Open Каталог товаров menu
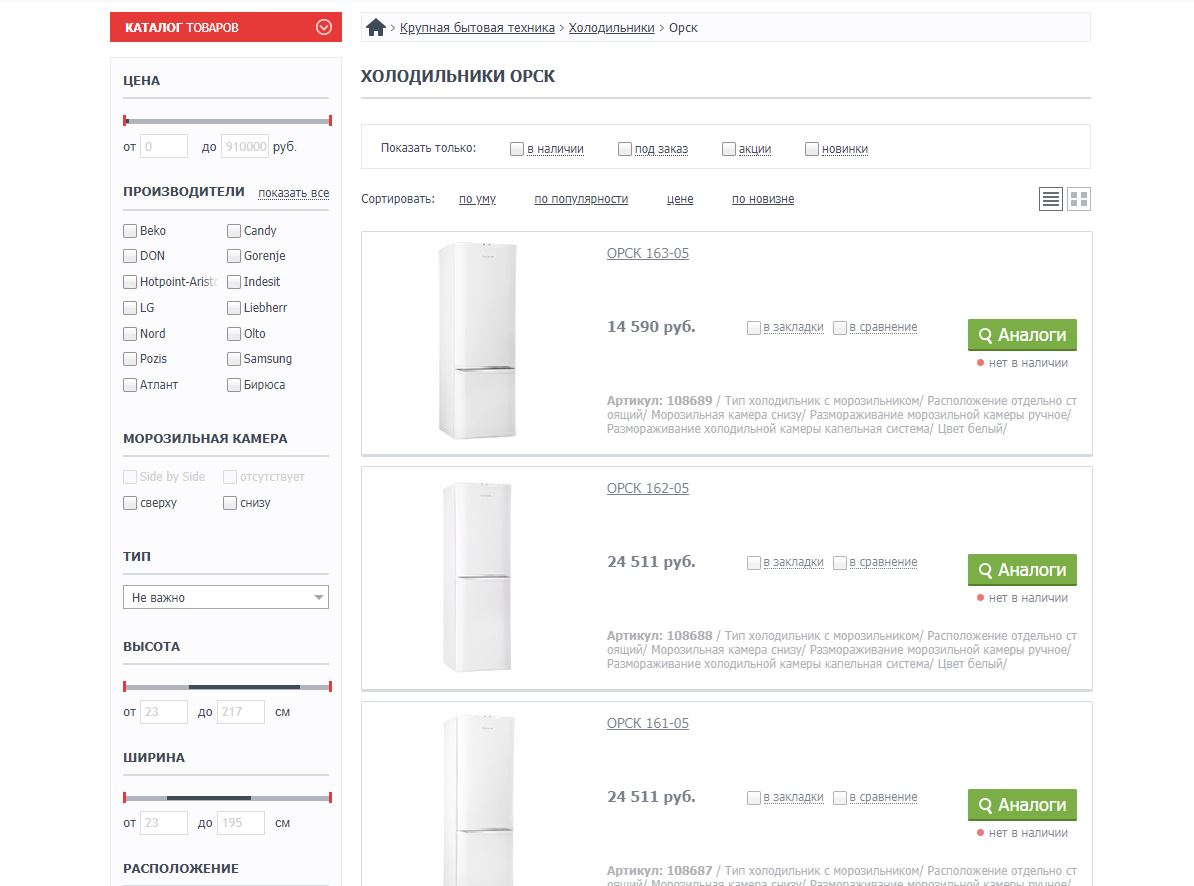1194x886 pixels. [x=225, y=27]
